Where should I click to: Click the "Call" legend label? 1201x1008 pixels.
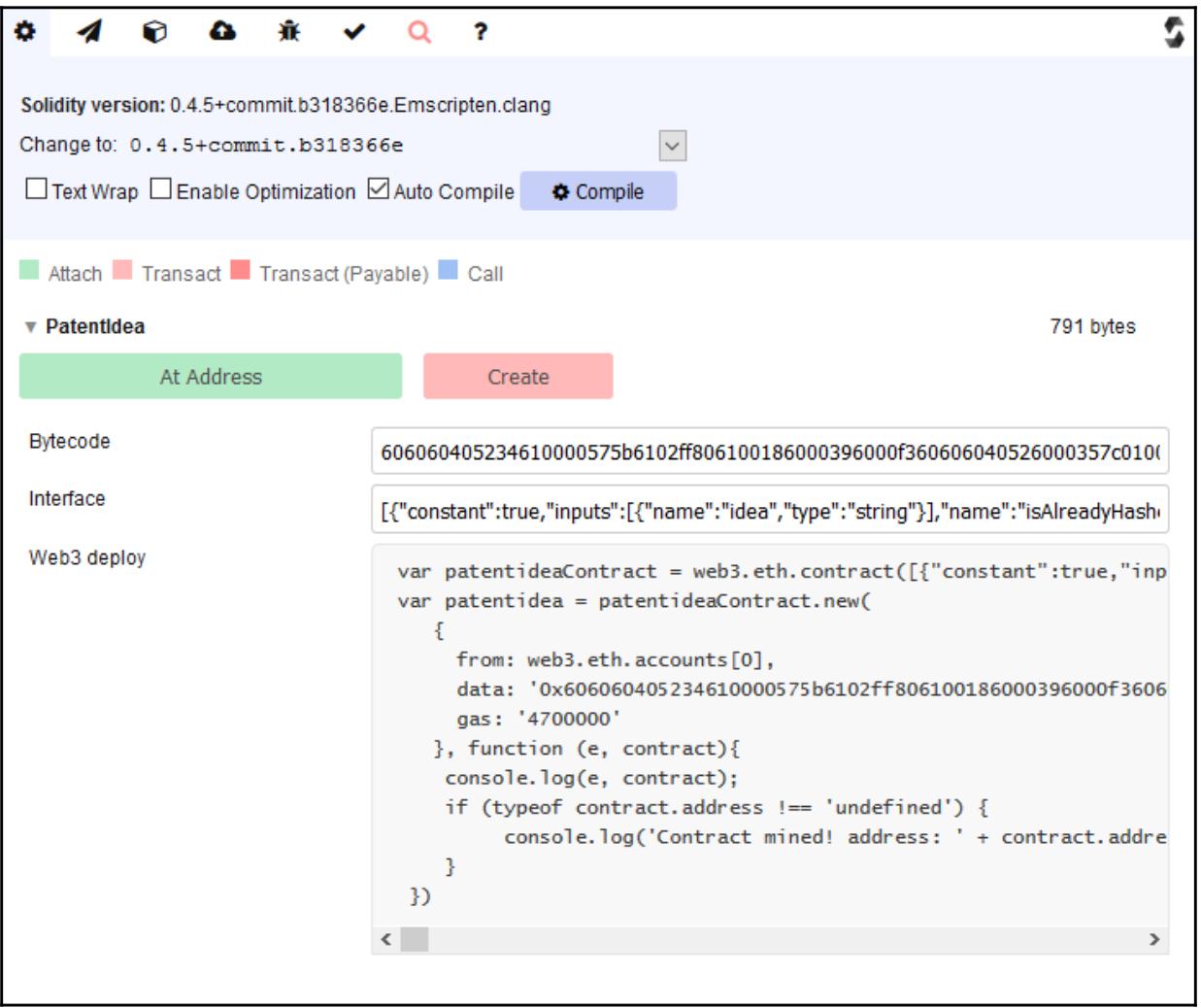tap(484, 274)
